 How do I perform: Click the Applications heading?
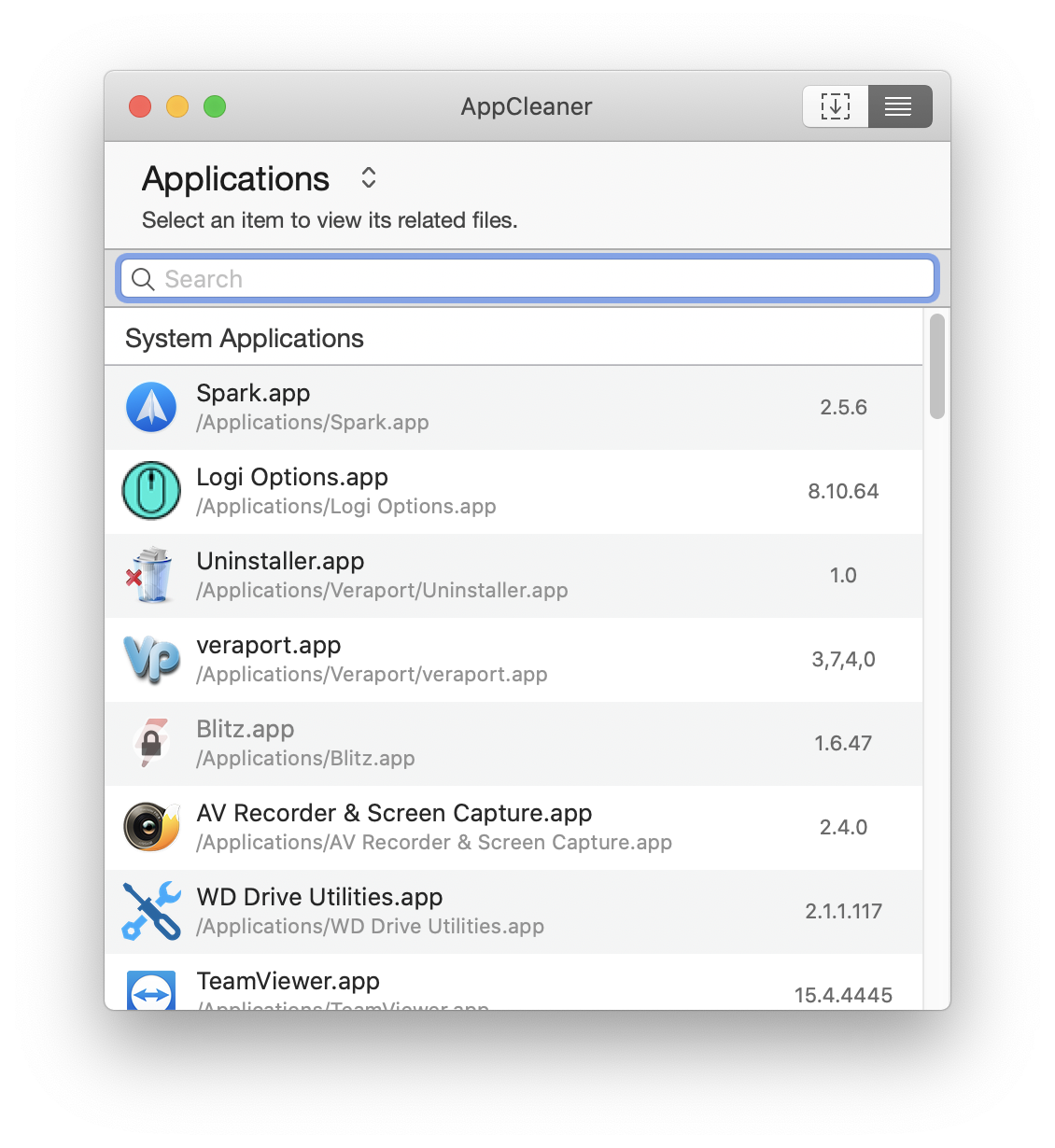click(x=236, y=178)
